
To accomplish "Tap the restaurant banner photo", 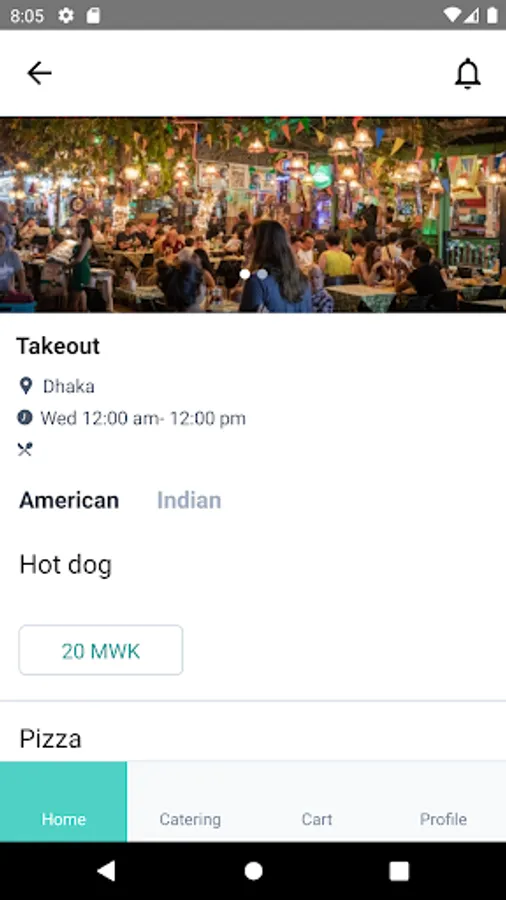I will tap(253, 215).
